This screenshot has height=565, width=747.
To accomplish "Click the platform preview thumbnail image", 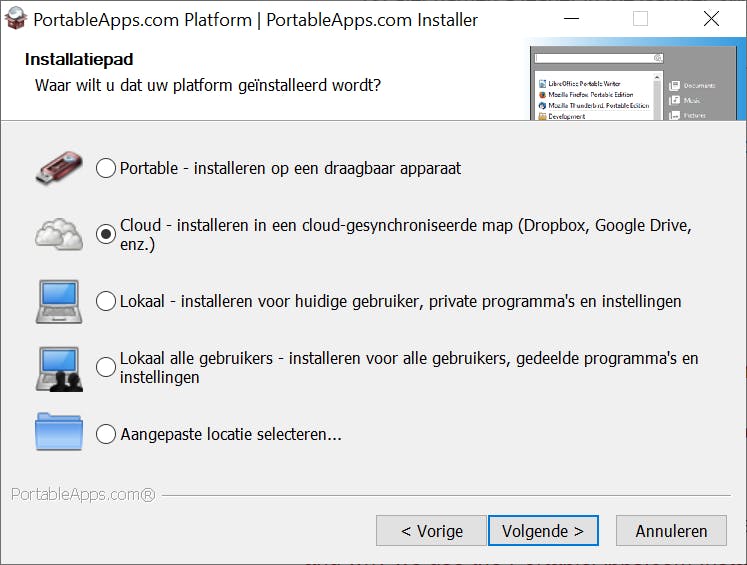I will pos(638,84).
